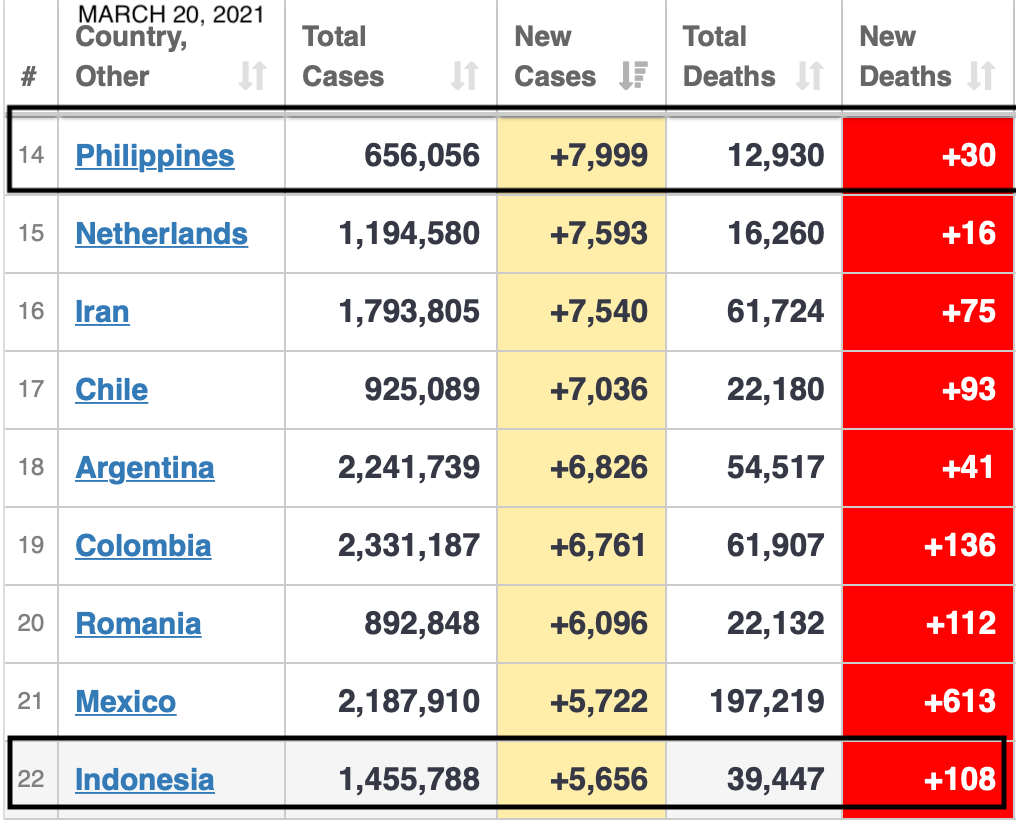Image resolution: width=1016 pixels, height=820 pixels.
Task: Click sort arrows icon in Country column
Action: tap(253, 76)
